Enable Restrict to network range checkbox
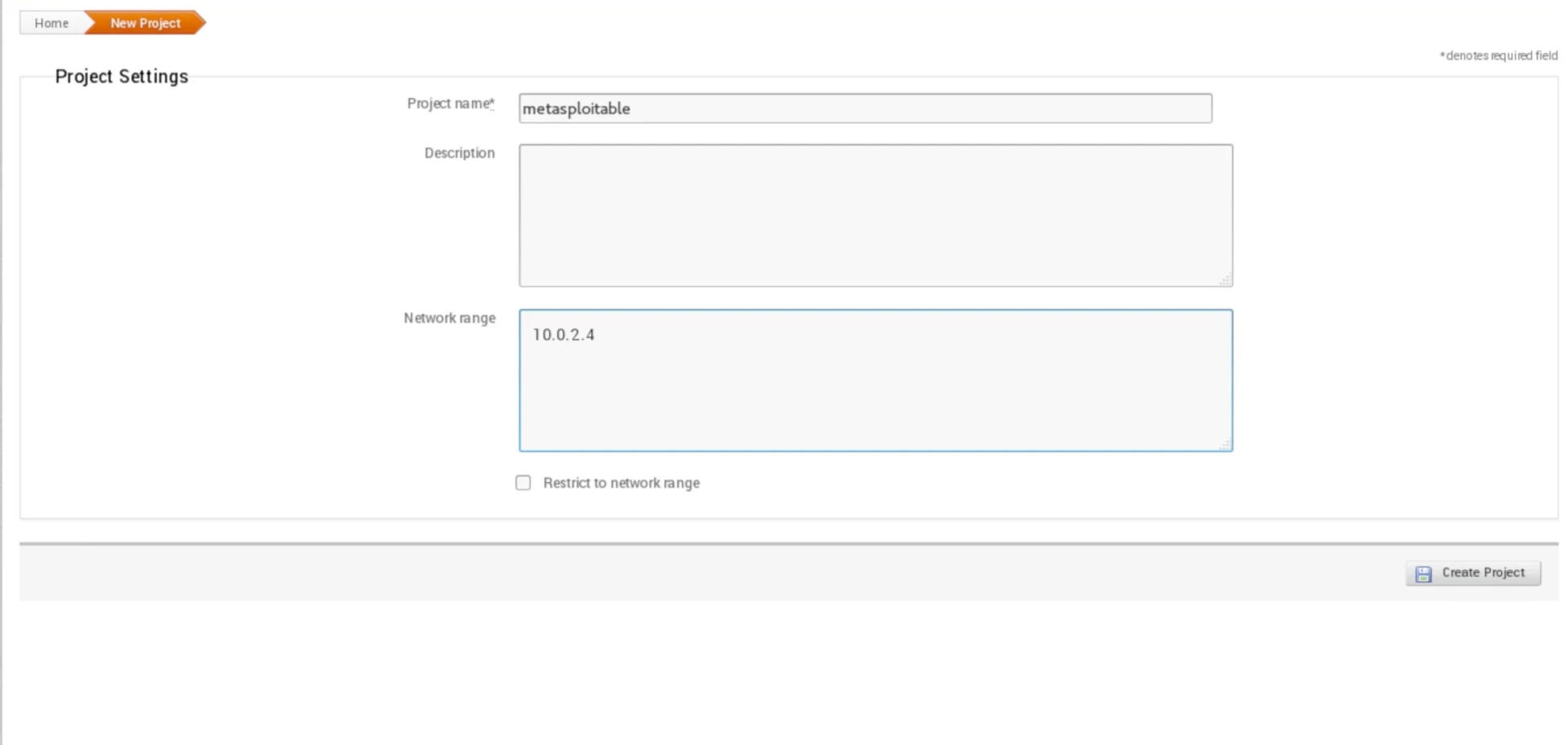Screen dimensions: 1568x745 (523, 483)
